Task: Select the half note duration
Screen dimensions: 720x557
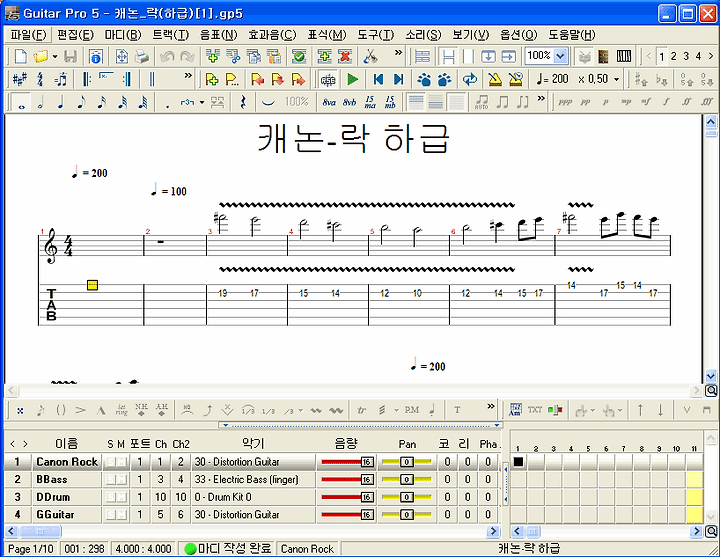Action: [x=40, y=102]
